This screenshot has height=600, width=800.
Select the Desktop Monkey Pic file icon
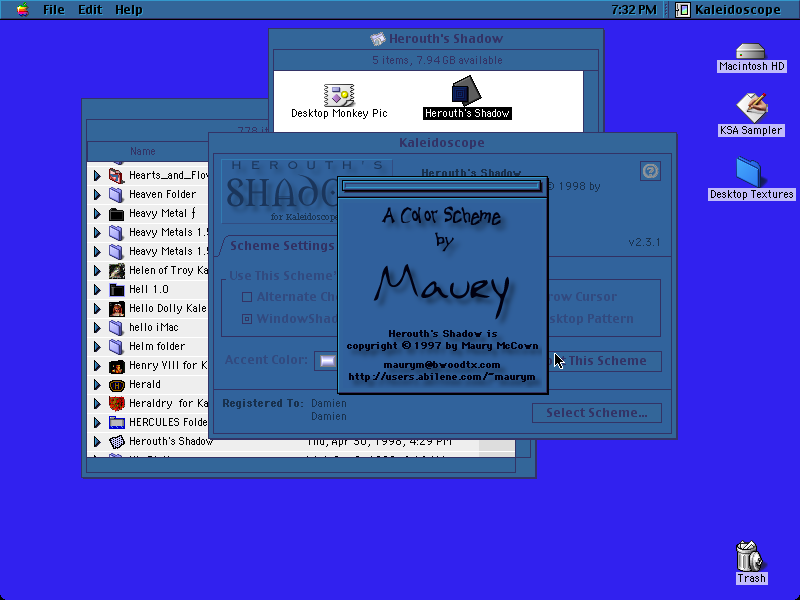(339, 95)
